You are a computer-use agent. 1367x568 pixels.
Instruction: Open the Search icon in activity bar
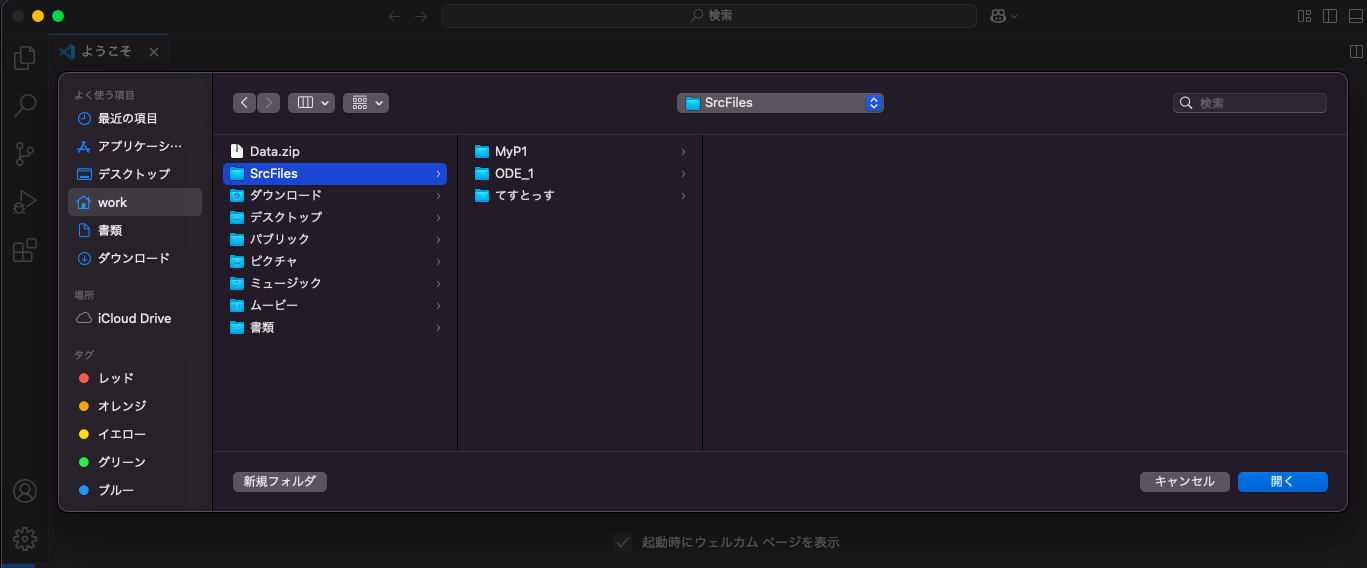pyautogui.click(x=25, y=105)
